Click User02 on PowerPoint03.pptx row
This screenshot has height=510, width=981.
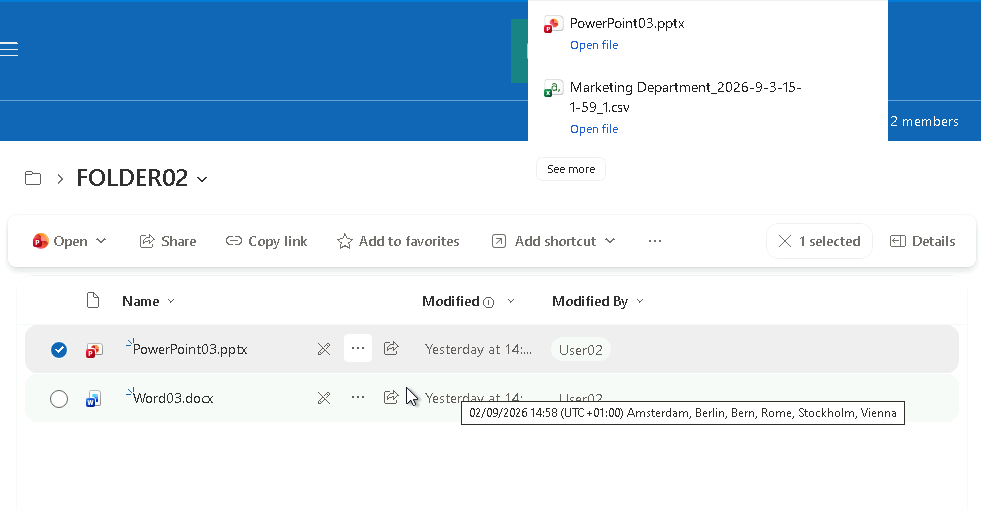(581, 349)
